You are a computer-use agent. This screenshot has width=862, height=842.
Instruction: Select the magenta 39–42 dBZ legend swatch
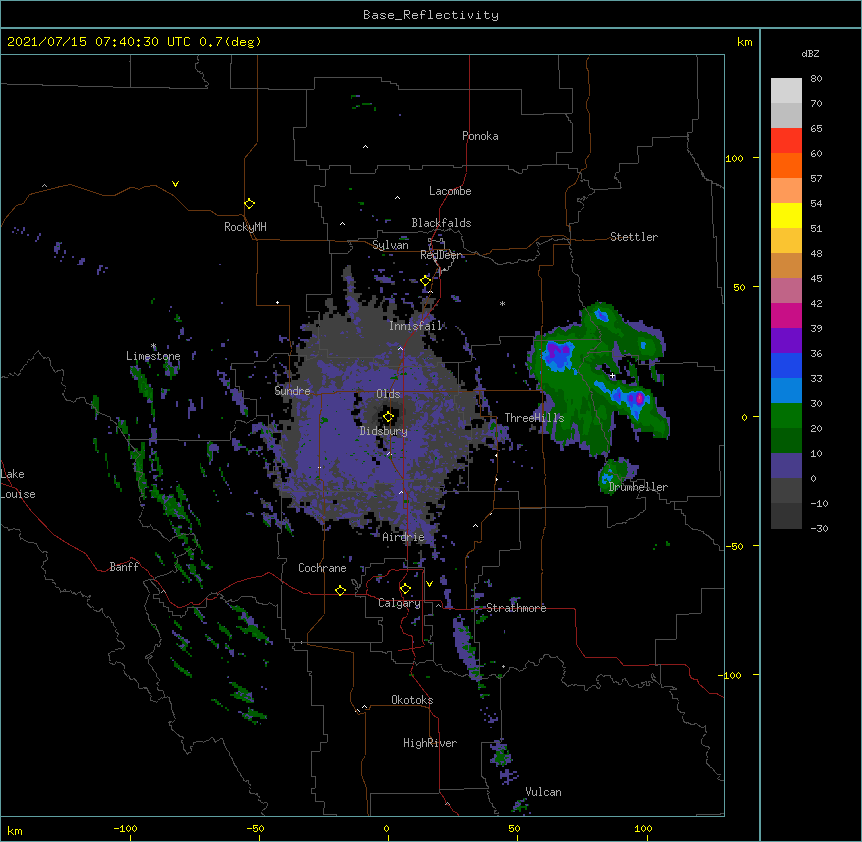786,315
